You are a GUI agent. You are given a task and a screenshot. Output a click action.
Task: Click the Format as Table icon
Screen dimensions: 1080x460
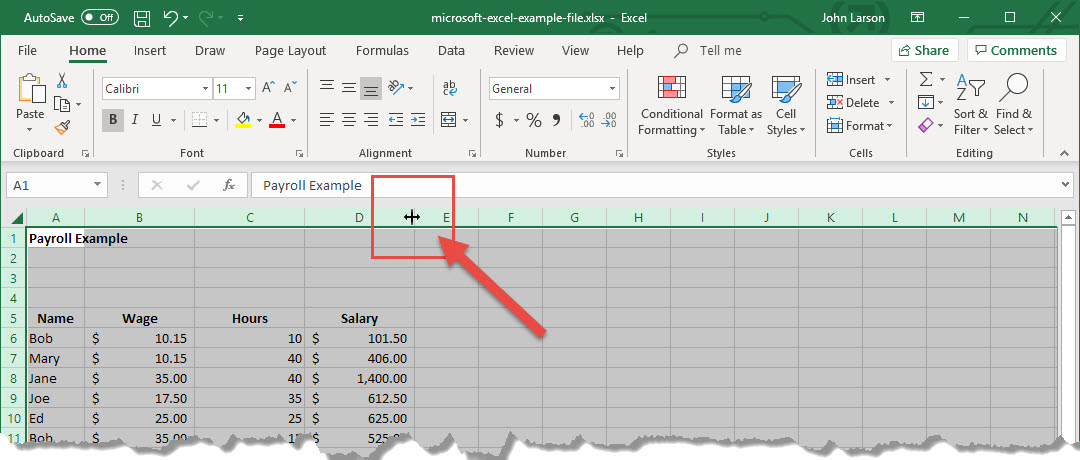[x=736, y=105]
